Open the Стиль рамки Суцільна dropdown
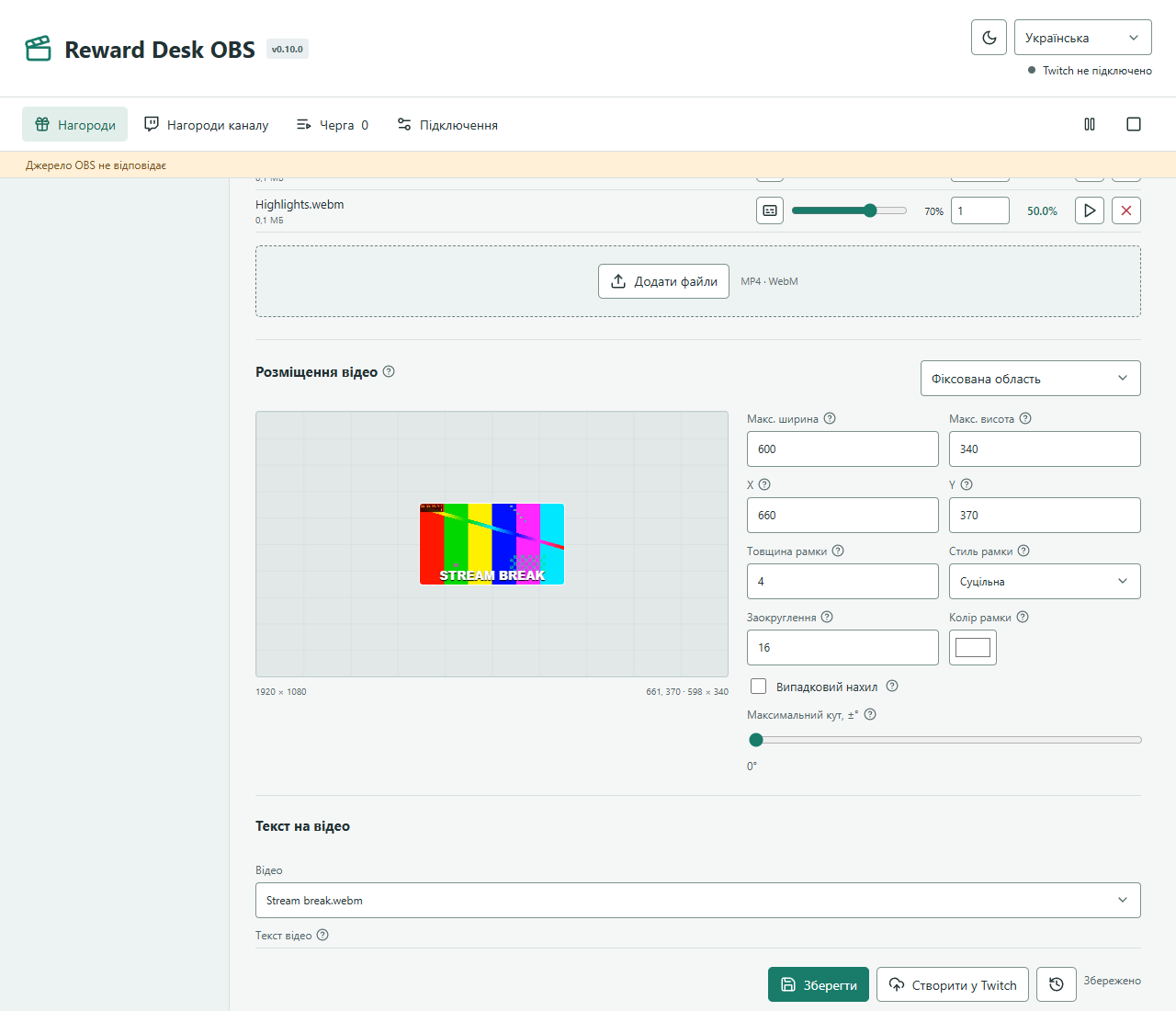This screenshot has height=1011, width=1176. pyautogui.click(x=1045, y=582)
